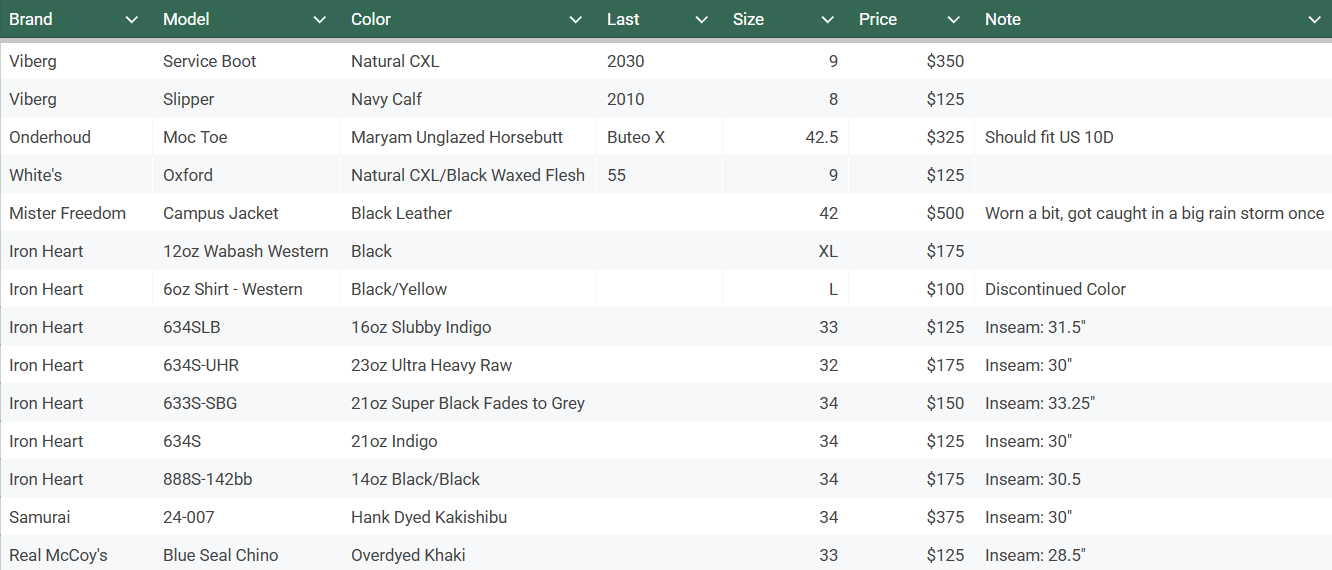The height and width of the screenshot is (570, 1332).
Task: Click the Brand column header label
Action: (x=31, y=19)
